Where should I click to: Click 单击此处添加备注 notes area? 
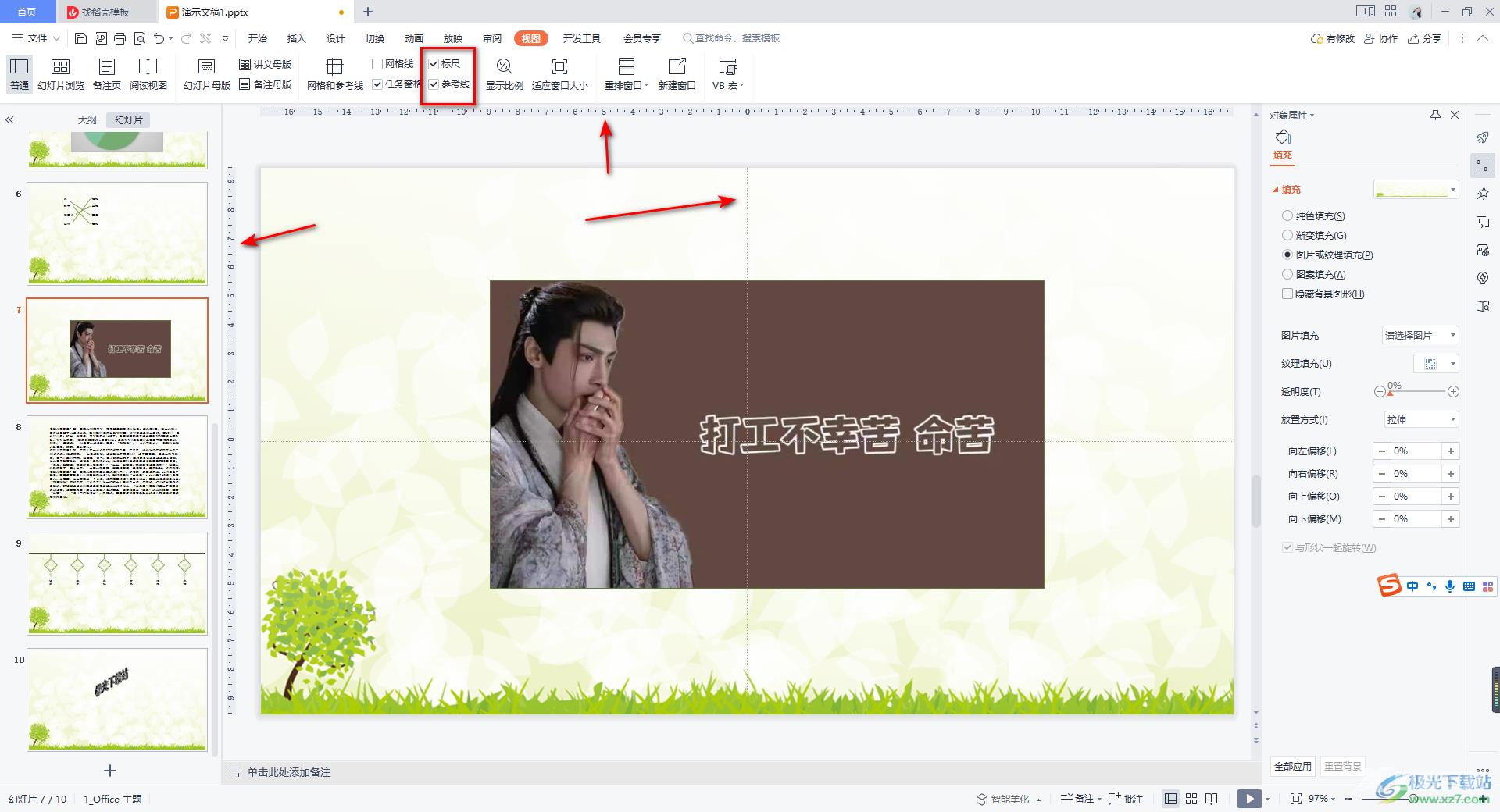[289, 772]
